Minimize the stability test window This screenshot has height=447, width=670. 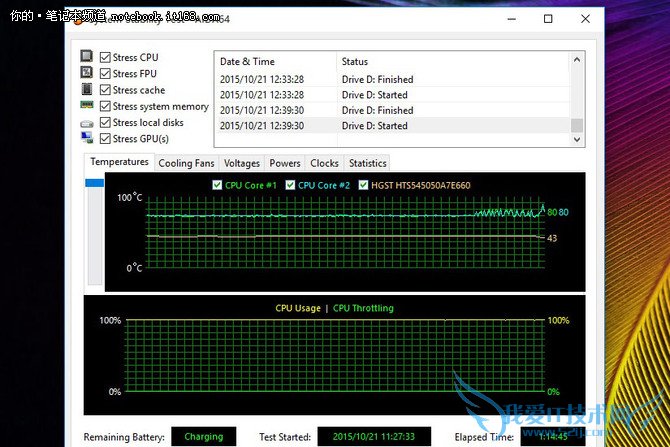pos(511,19)
